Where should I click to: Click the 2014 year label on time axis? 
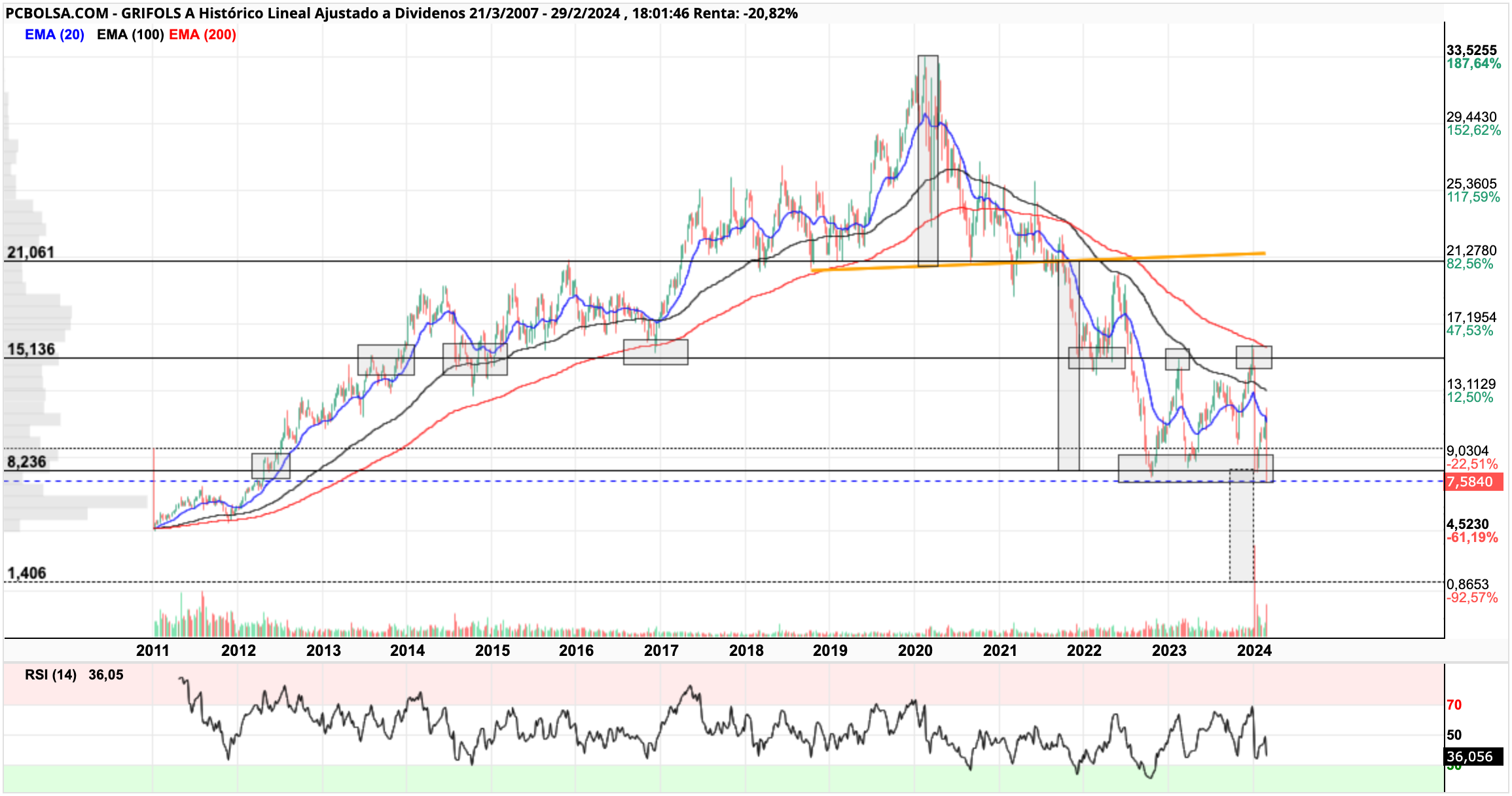[x=407, y=651]
